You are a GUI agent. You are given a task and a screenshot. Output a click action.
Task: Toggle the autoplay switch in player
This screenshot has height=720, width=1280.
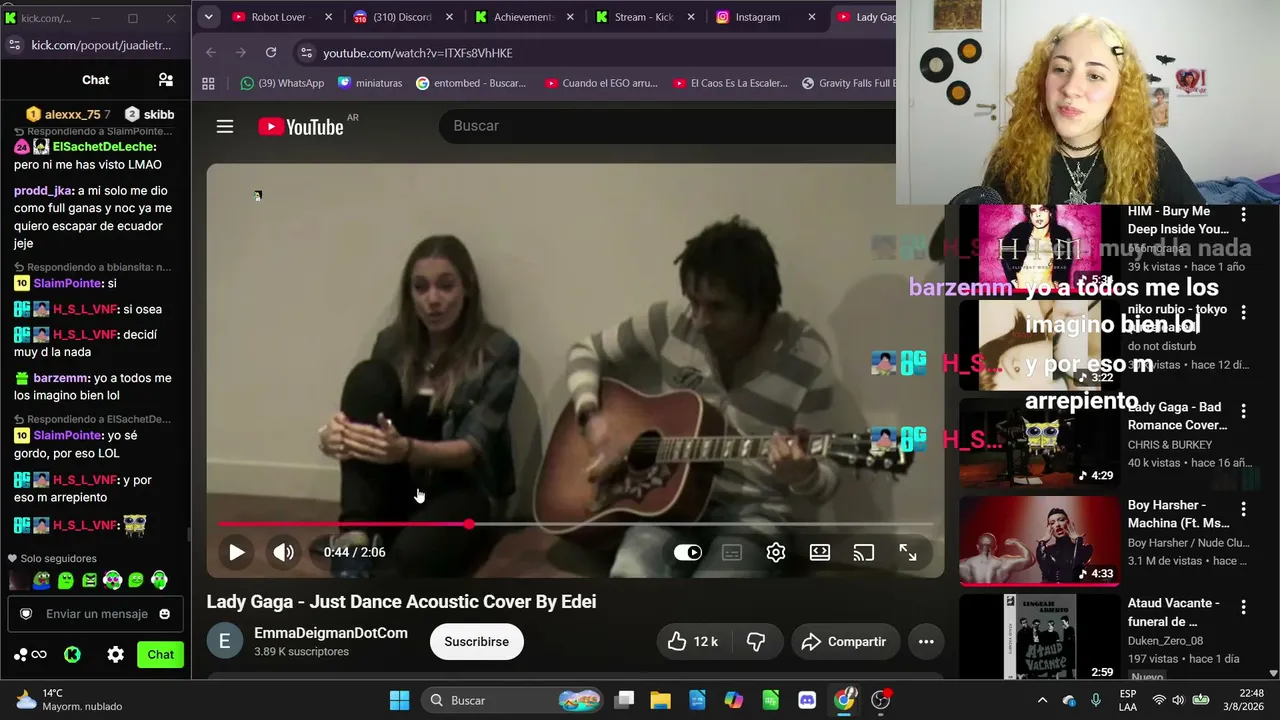[x=688, y=552]
